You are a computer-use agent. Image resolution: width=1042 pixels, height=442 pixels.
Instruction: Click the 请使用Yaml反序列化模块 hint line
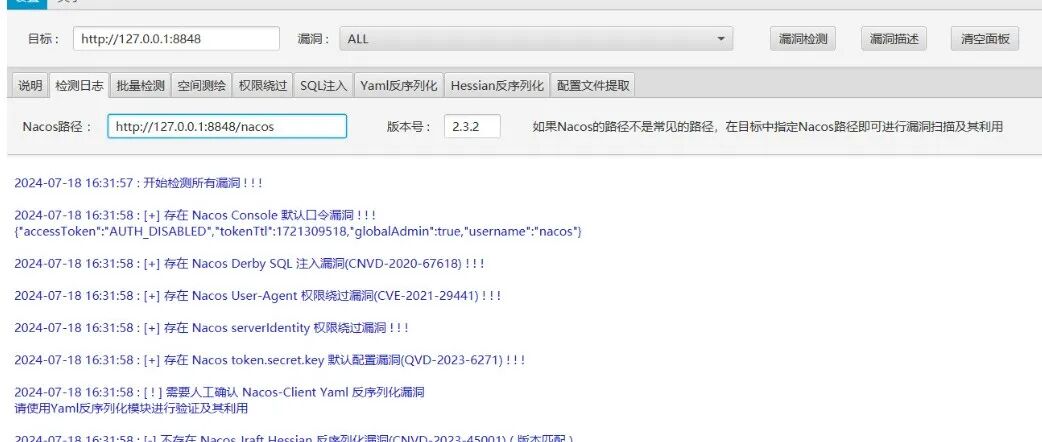tap(131, 408)
